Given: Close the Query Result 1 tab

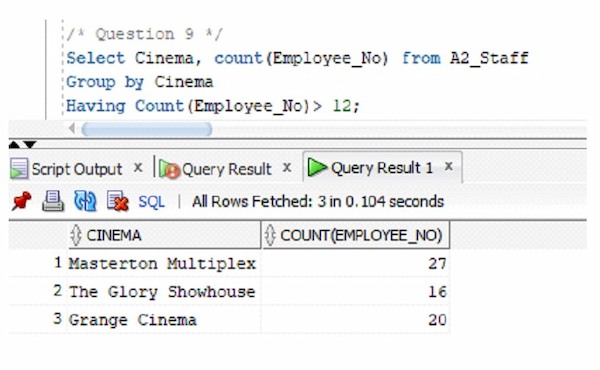Looking at the screenshot, I should [449, 166].
